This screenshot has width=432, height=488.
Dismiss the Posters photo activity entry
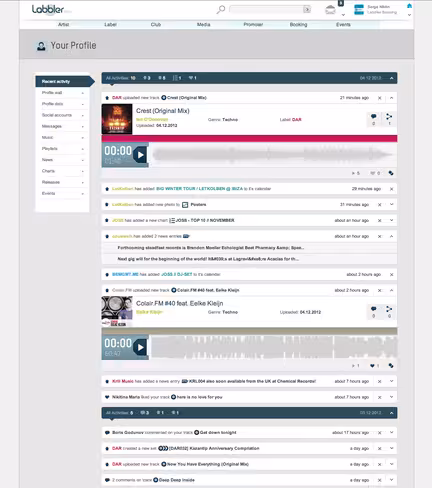point(379,205)
